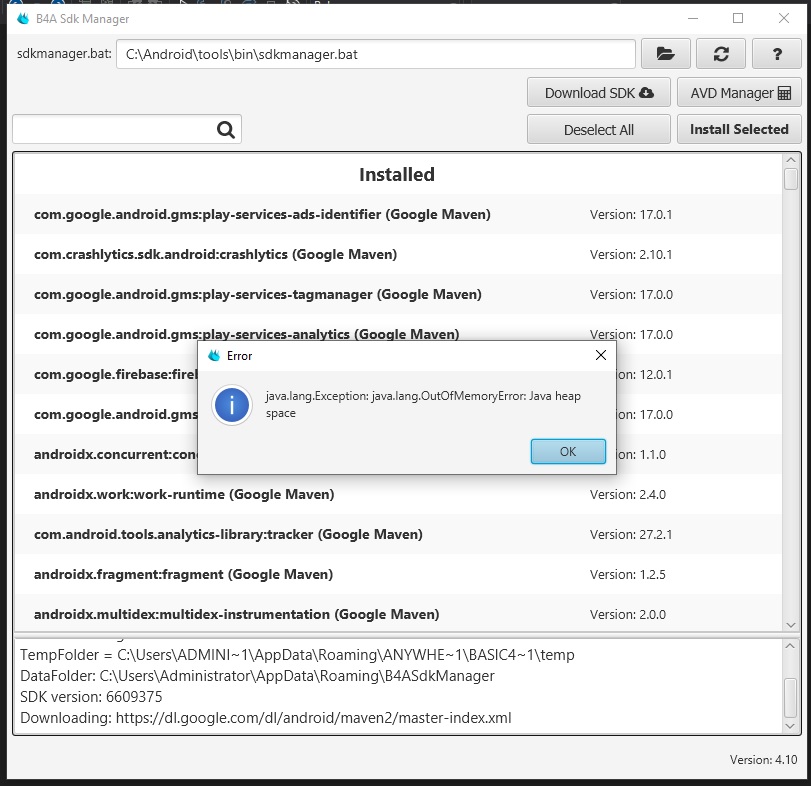Click the blue info icon in Error dialog
Screen dimensions: 811x786
pyautogui.click(x=232, y=405)
